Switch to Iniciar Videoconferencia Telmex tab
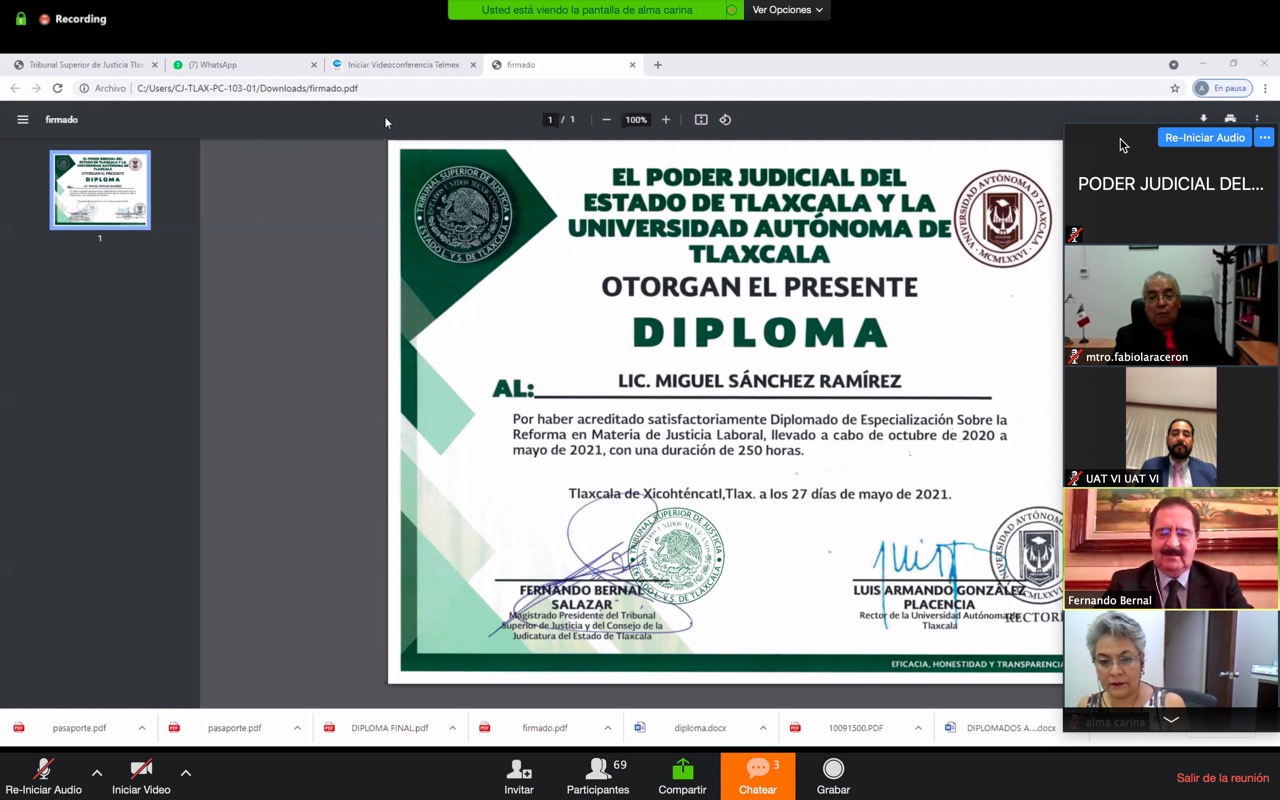 point(402,65)
